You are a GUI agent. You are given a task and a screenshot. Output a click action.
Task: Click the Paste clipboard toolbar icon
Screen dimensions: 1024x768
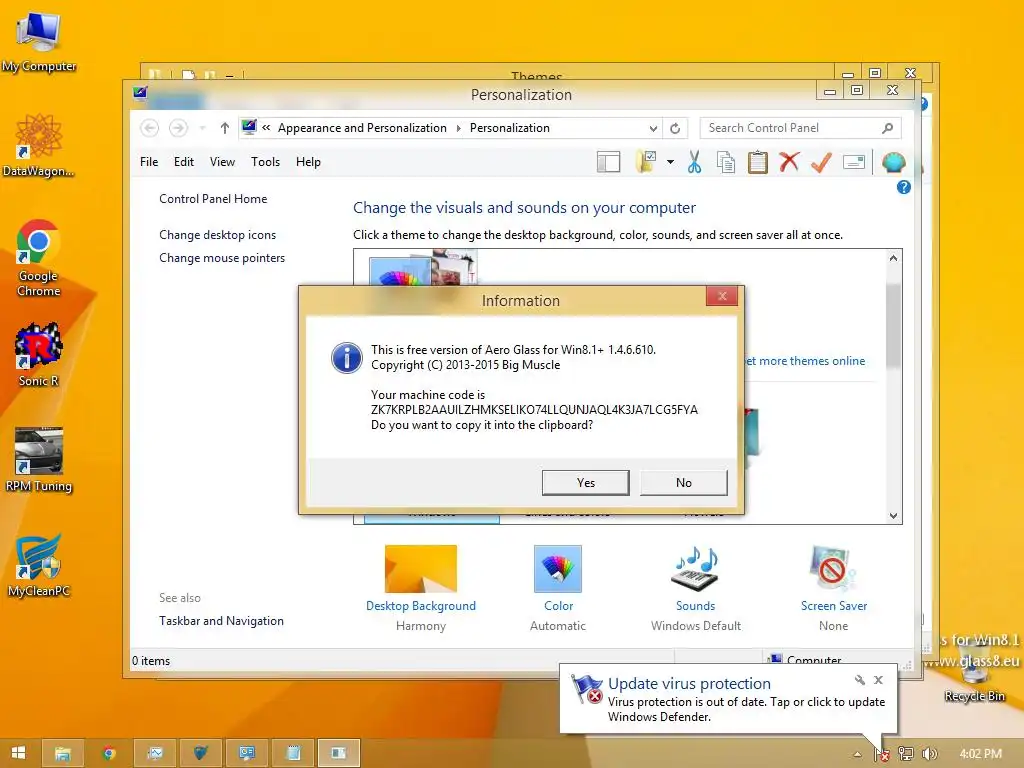[x=758, y=162]
